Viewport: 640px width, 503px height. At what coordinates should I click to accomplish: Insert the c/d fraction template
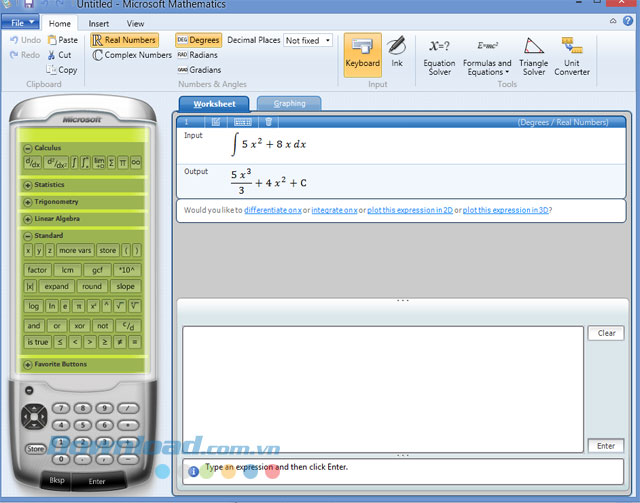pyautogui.click(x=128, y=325)
